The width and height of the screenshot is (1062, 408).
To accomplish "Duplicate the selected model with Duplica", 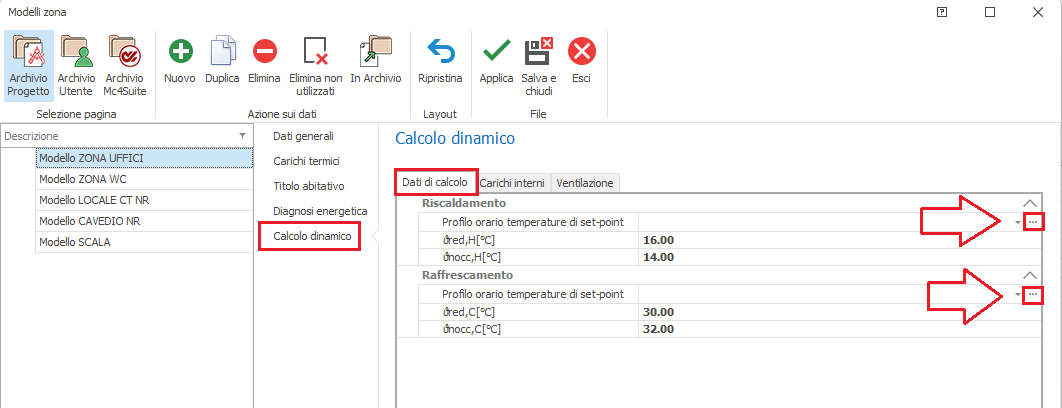I will tap(222, 51).
